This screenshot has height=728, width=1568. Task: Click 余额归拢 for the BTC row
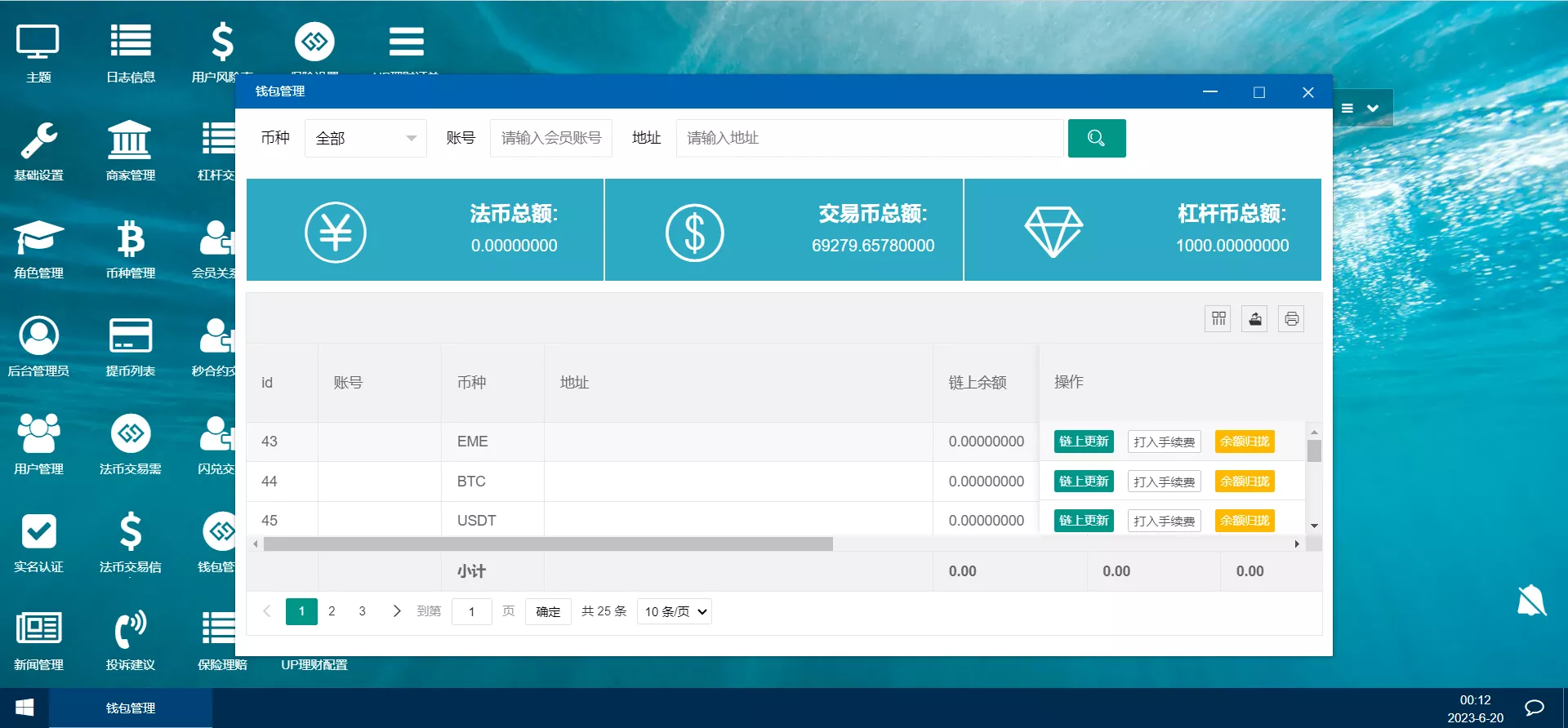point(1245,482)
